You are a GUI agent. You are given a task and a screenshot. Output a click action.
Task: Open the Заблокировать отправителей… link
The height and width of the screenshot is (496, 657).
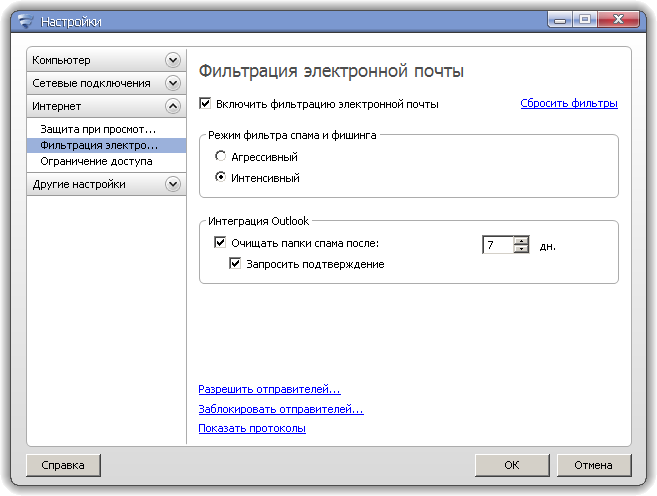281,409
